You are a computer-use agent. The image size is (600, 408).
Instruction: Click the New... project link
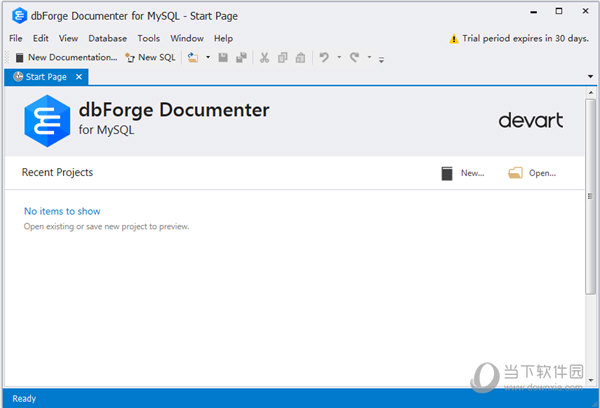(463, 173)
